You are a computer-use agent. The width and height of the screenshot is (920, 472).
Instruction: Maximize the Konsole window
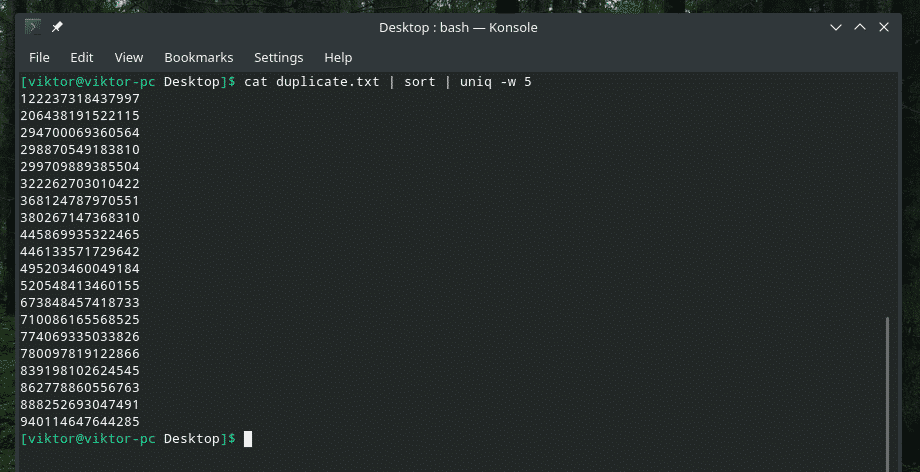(x=860, y=28)
